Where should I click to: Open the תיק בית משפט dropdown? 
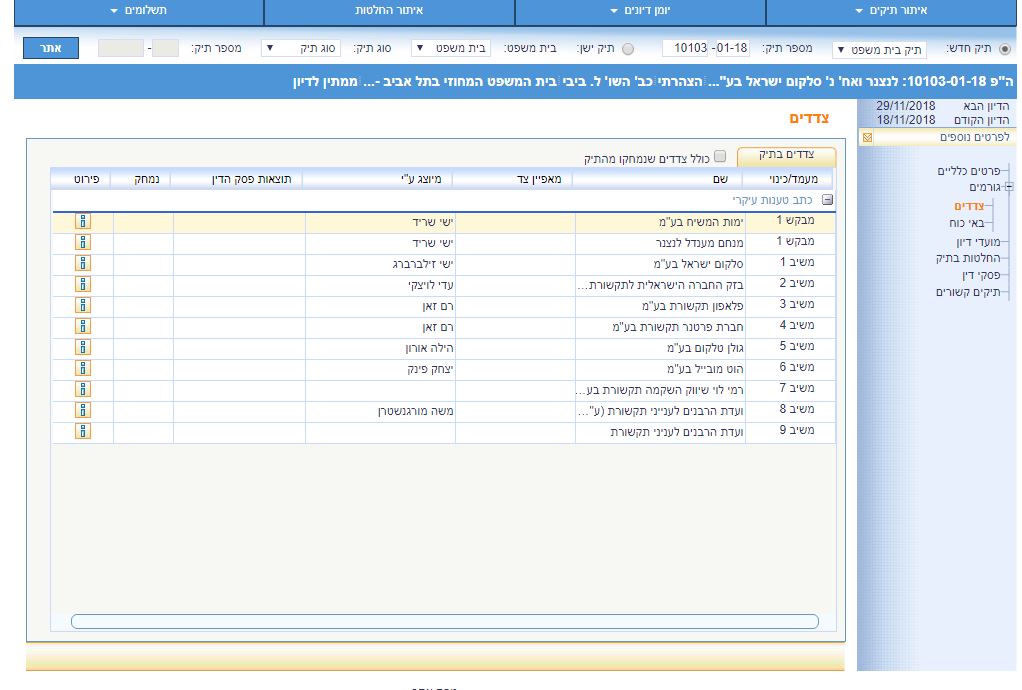pyautogui.click(x=879, y=50)
